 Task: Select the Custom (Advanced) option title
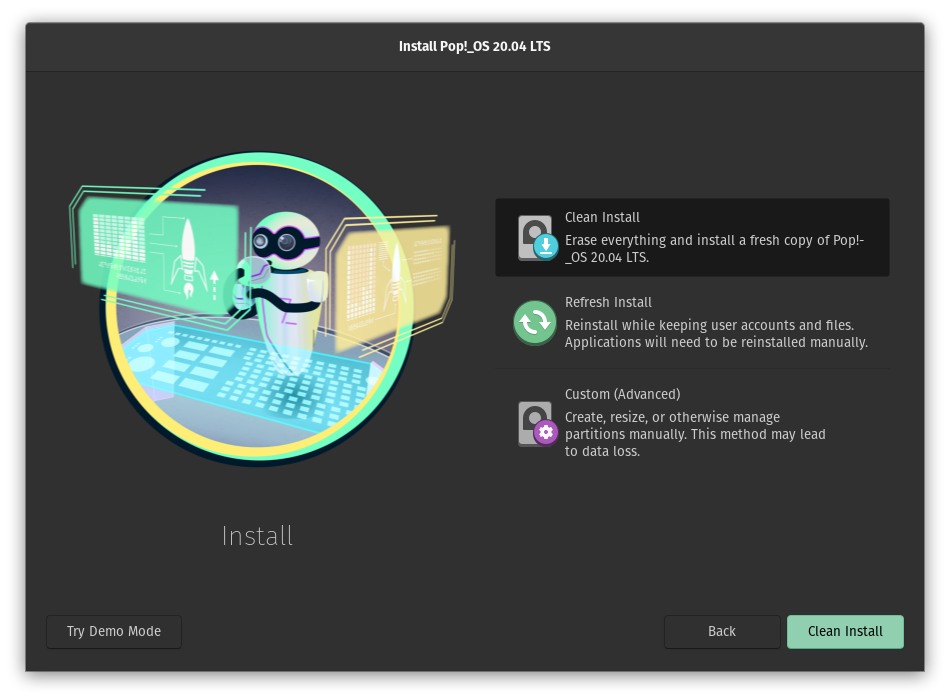tap(622, 394)
